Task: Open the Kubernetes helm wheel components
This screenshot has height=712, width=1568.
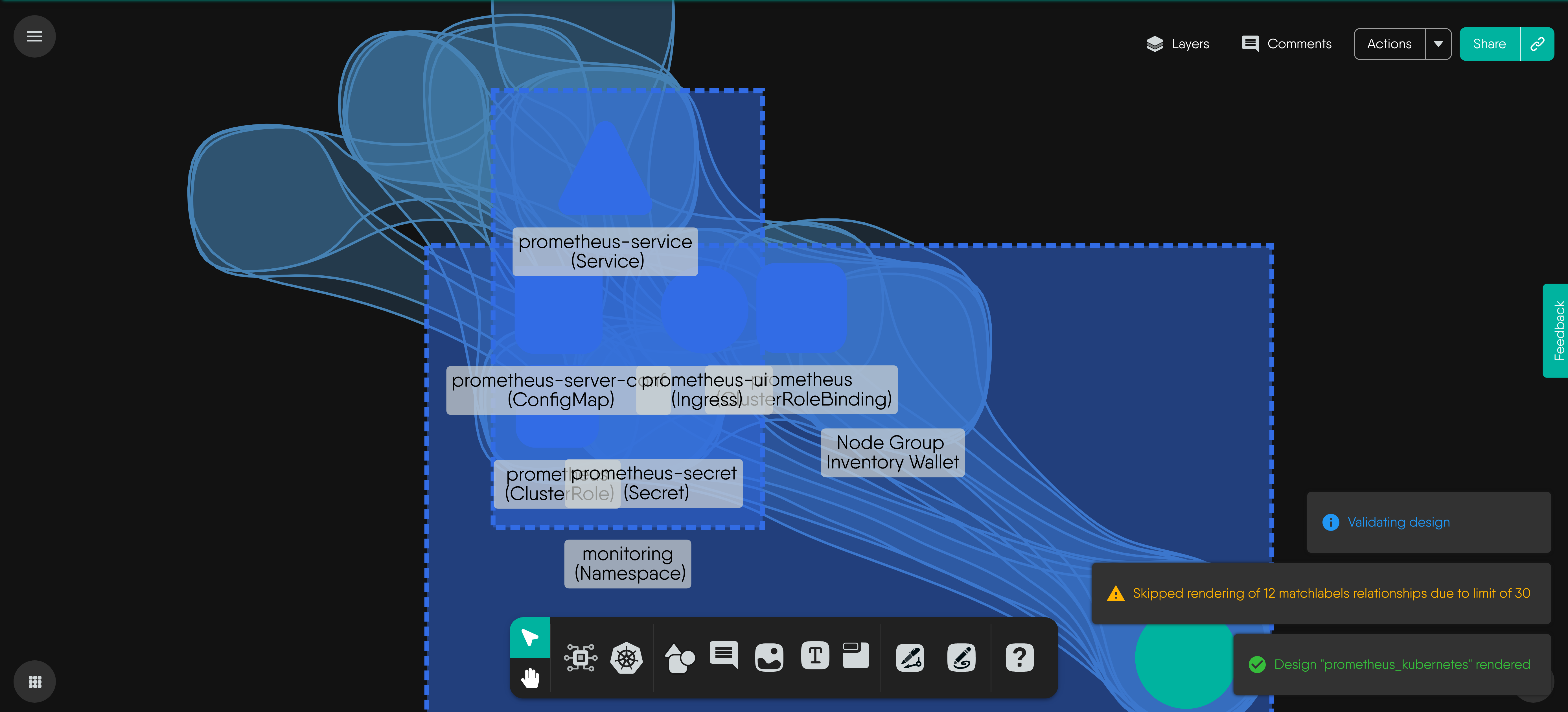Action: click(626, 657)
